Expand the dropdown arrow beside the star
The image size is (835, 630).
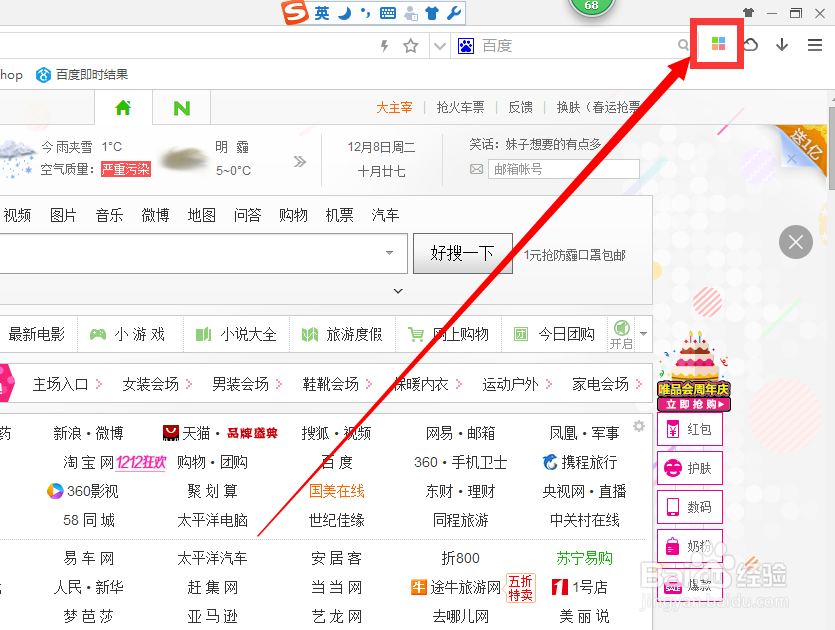click(x=440, y=45)
